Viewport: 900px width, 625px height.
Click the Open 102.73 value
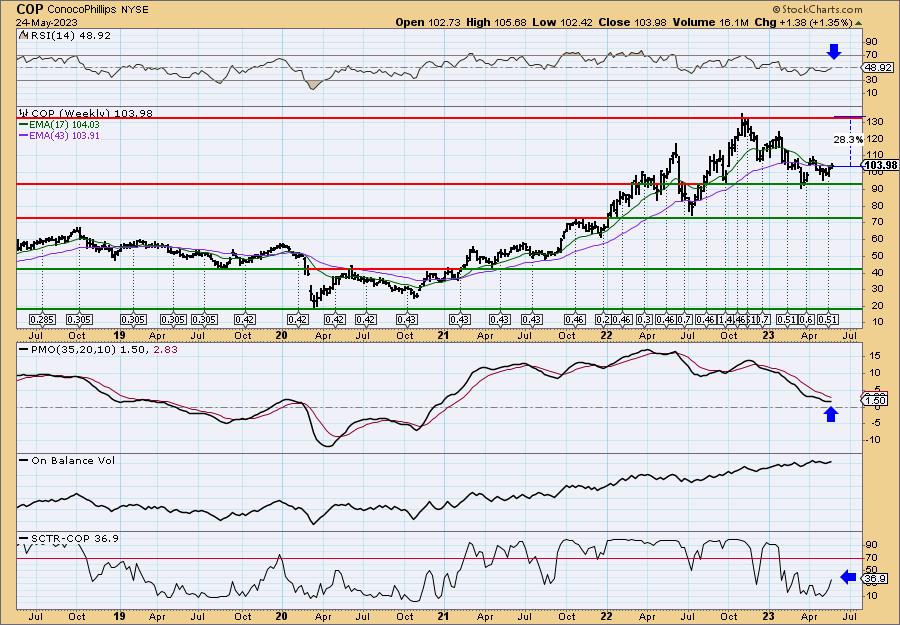[430, 22]
